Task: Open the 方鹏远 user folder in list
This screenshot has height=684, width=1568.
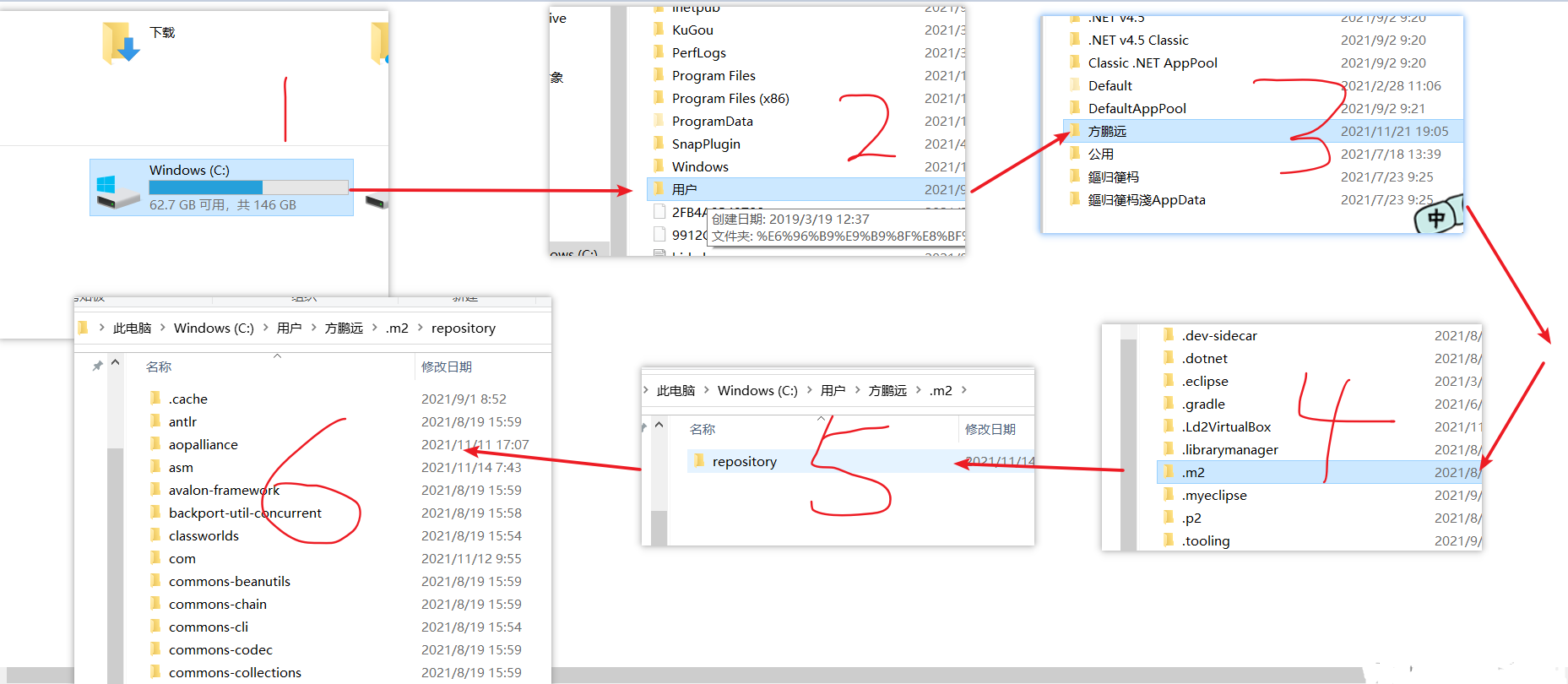Action: (1106, 132)
